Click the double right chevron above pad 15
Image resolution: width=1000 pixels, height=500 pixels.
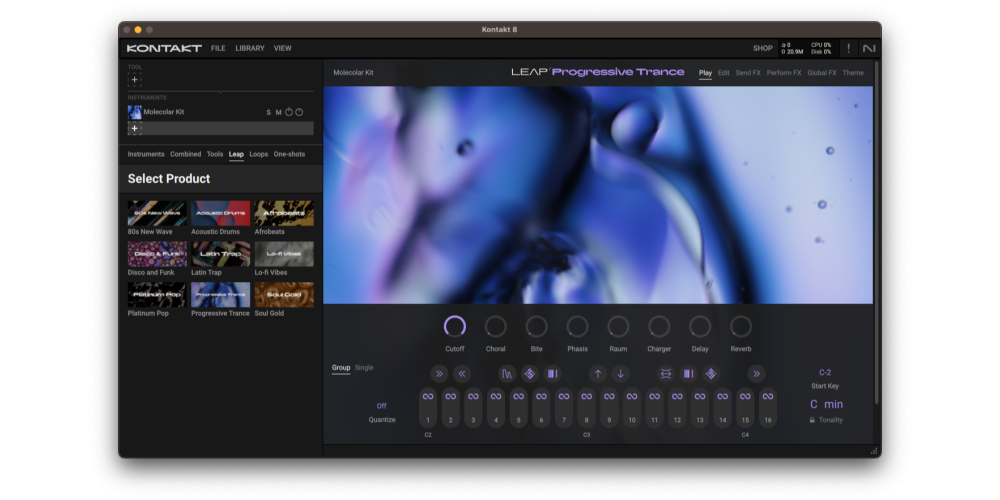(x=756, y=374)
